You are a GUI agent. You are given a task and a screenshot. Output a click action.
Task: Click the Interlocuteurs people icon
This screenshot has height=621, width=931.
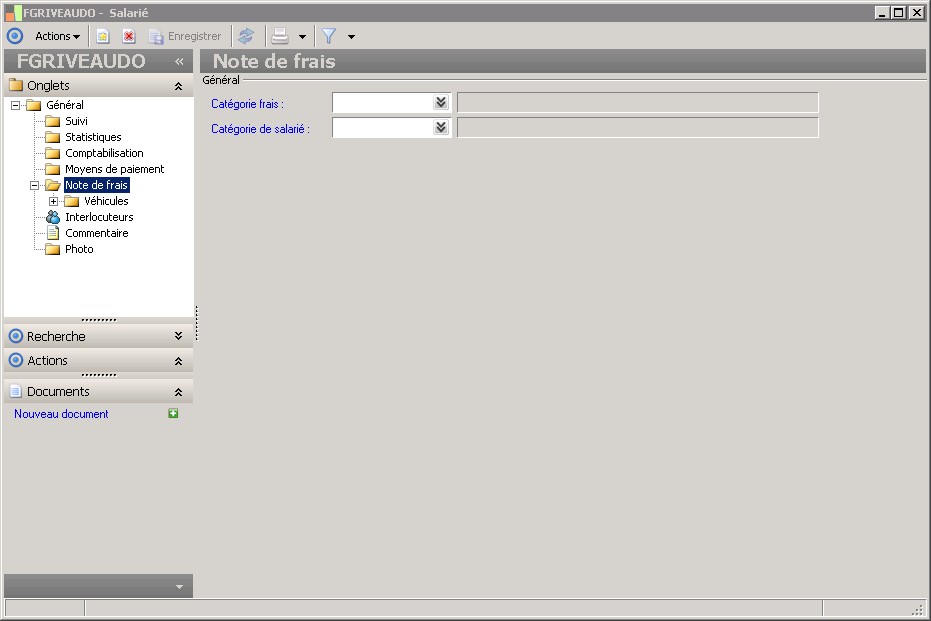[x=53, y=217]
